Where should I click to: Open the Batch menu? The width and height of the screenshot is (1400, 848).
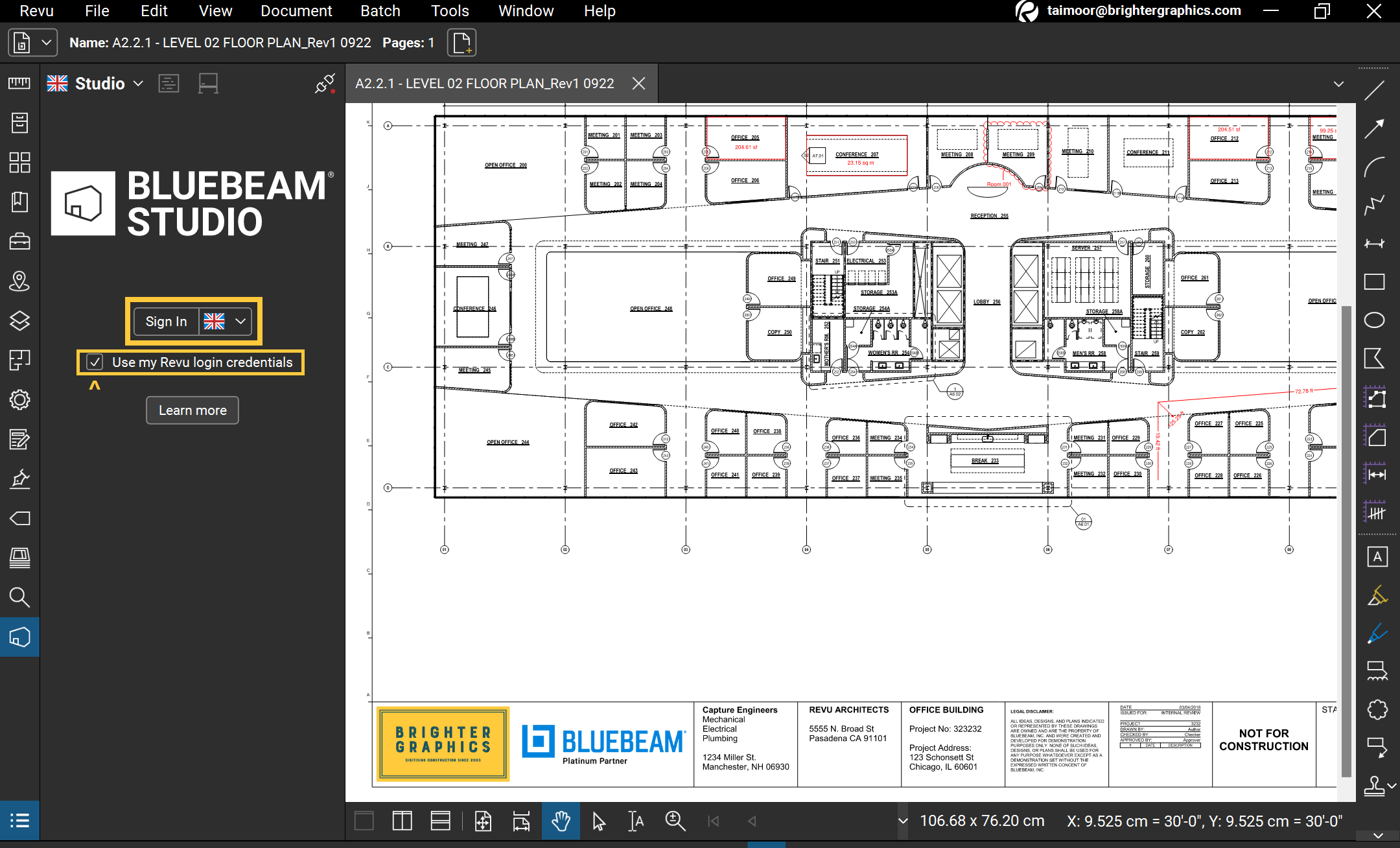pyautogui.click(x=380, y=10)
